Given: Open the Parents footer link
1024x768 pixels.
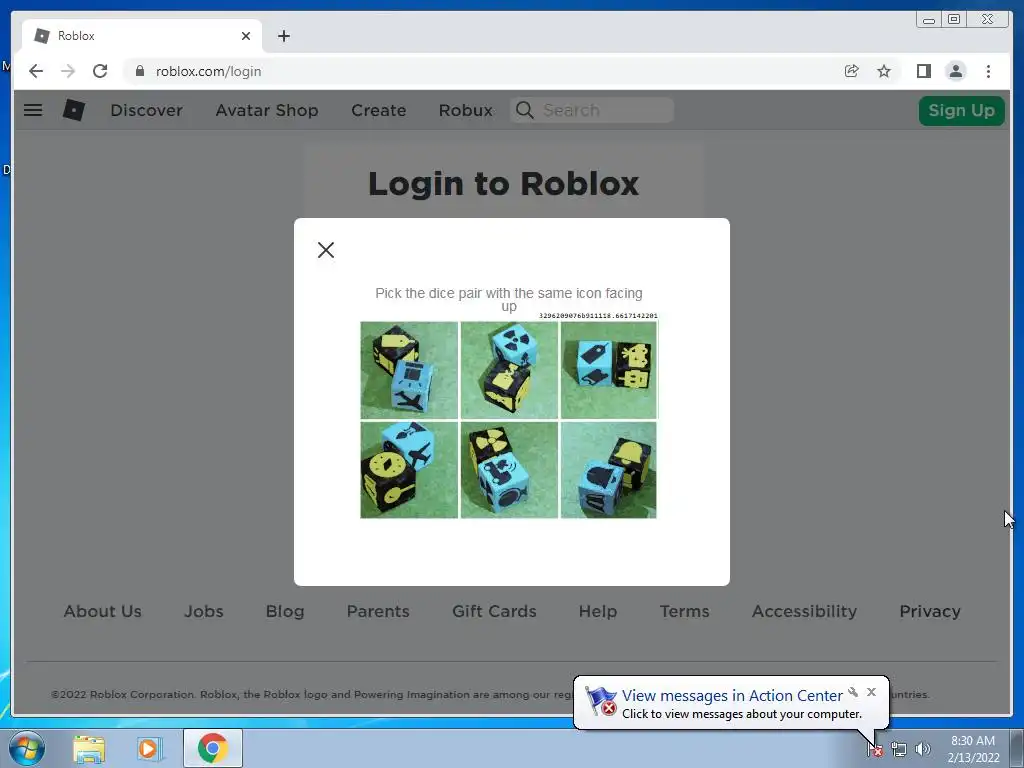Looking at the screenshot, I should tap(378, 611).
